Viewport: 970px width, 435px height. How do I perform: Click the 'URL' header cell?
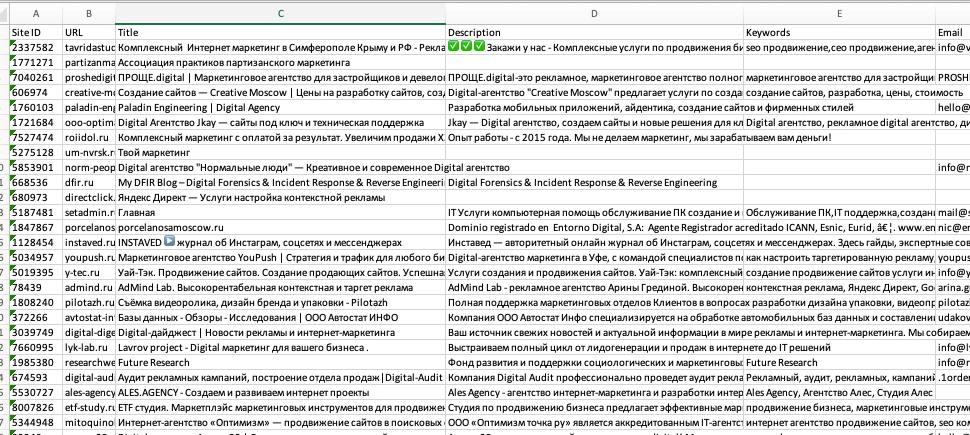point(89,32)
